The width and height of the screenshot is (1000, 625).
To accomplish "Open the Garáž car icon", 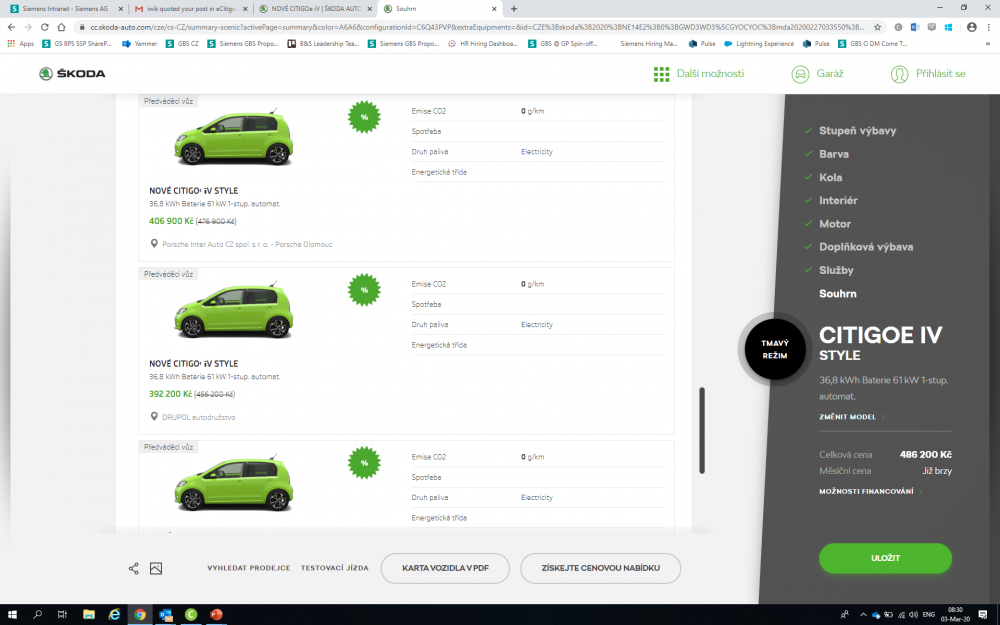I will 800,74.
